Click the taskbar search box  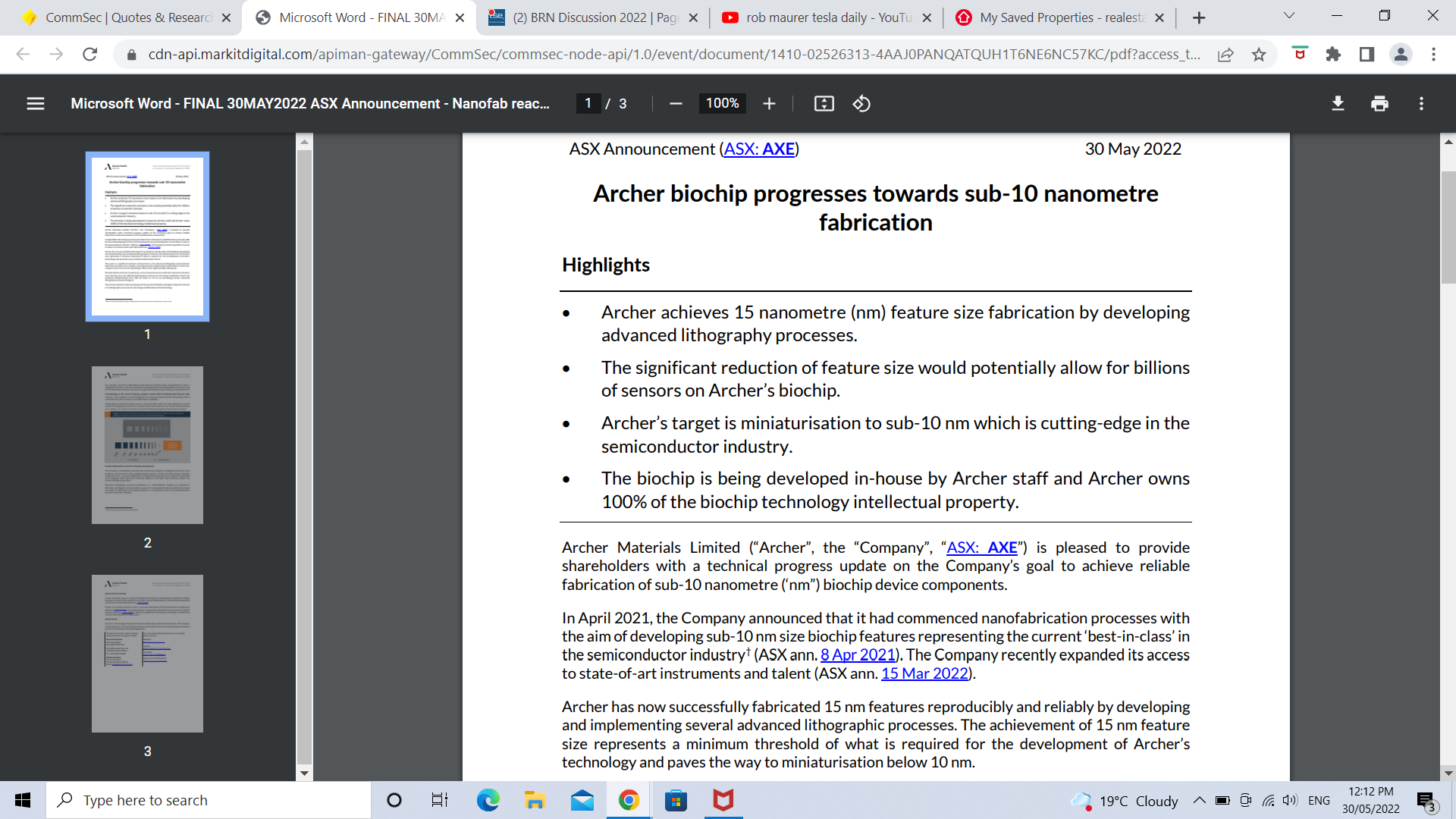[x=209, y=800]
